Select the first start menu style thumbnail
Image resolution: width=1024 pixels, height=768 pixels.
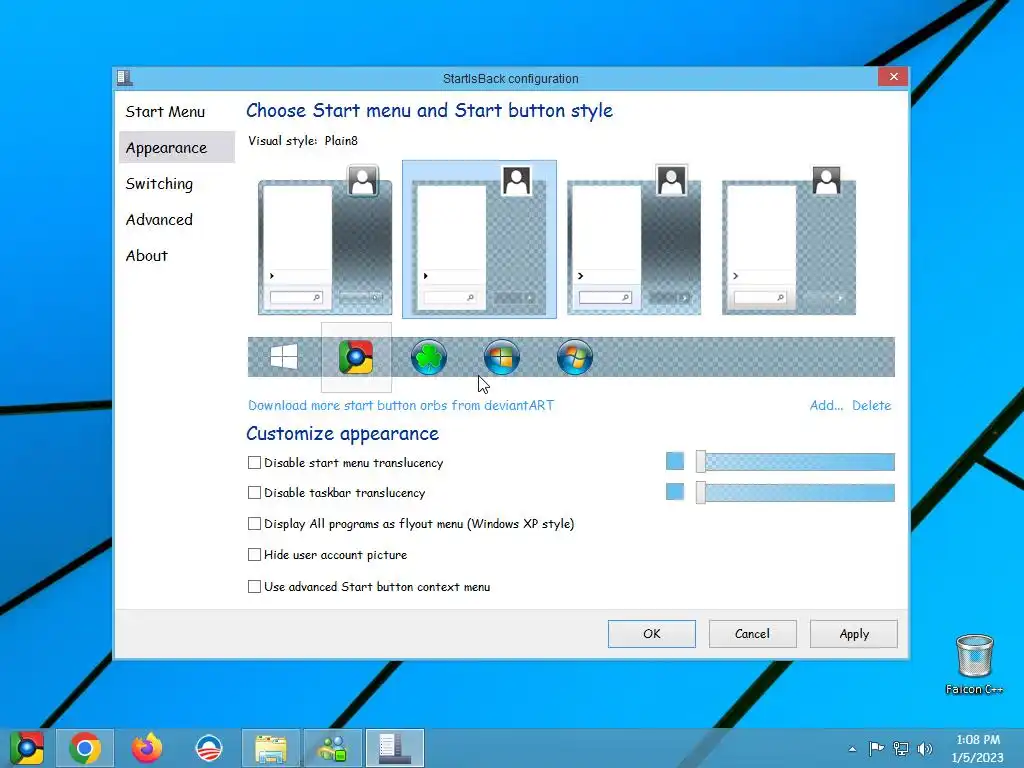click(325, 240)
